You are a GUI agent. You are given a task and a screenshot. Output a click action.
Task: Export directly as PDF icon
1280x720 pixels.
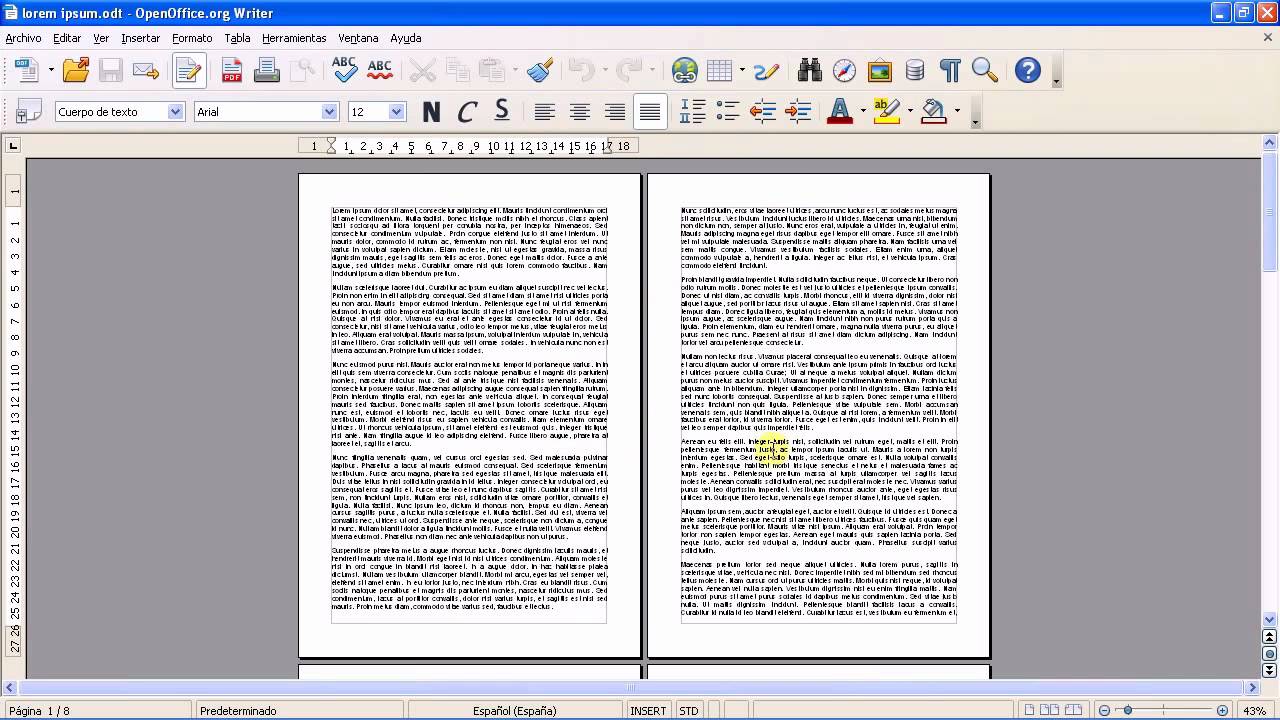click(x=232, y=71)
